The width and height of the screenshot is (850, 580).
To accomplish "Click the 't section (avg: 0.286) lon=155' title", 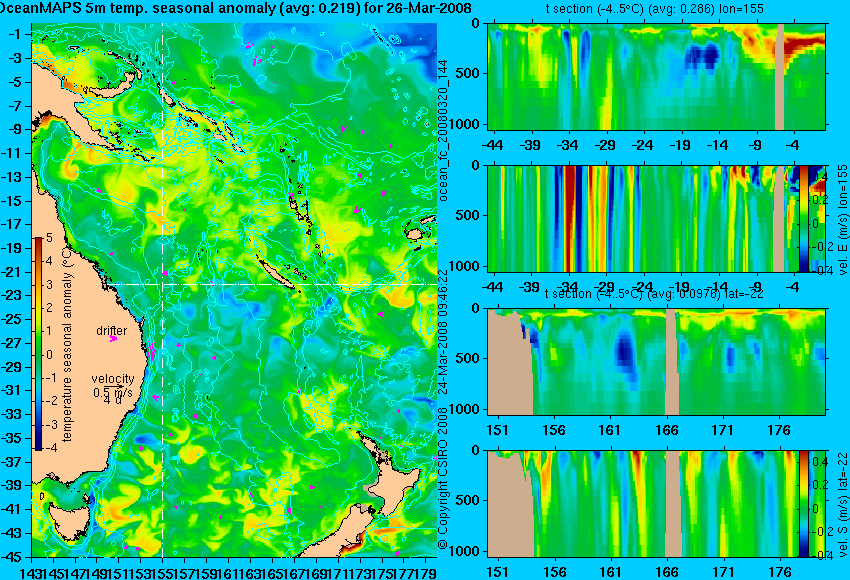I will coord(654,9).
